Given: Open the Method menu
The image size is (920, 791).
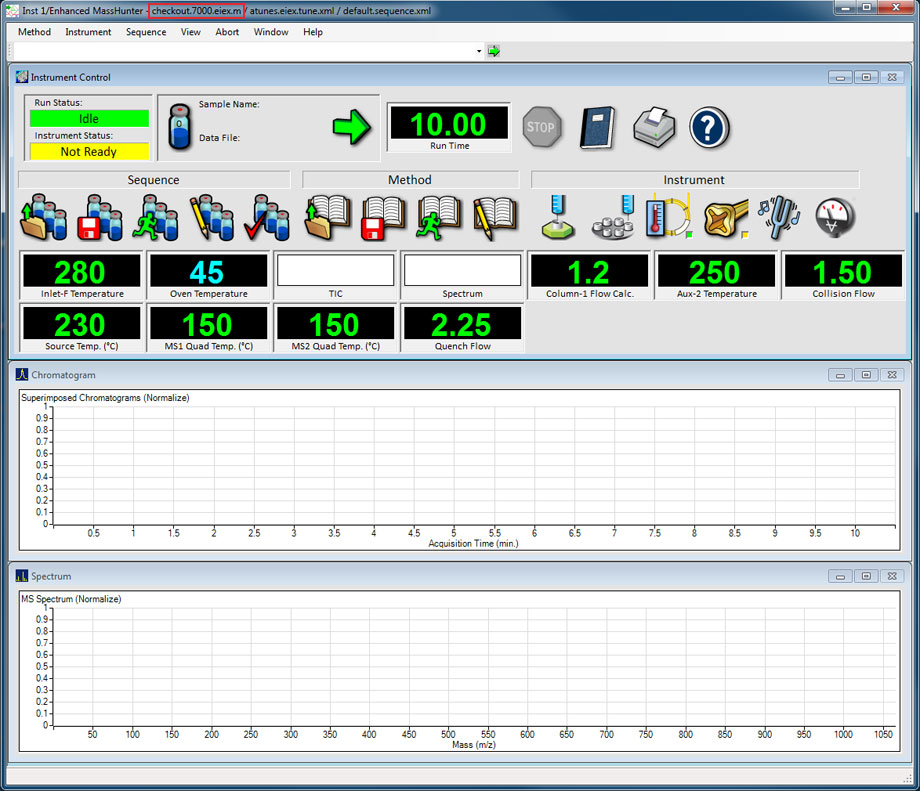Looking at the screenshot, I should coord(34,32).
